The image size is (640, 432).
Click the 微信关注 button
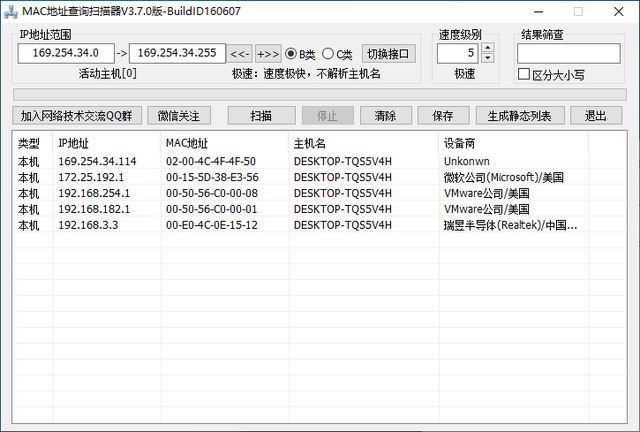(x=179, y=116)
